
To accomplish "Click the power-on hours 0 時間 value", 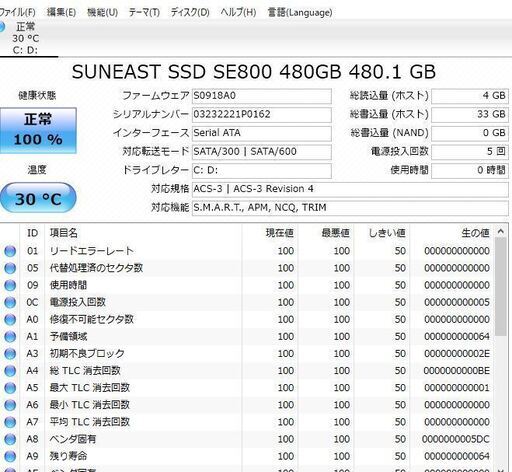I will pos(470,171).
